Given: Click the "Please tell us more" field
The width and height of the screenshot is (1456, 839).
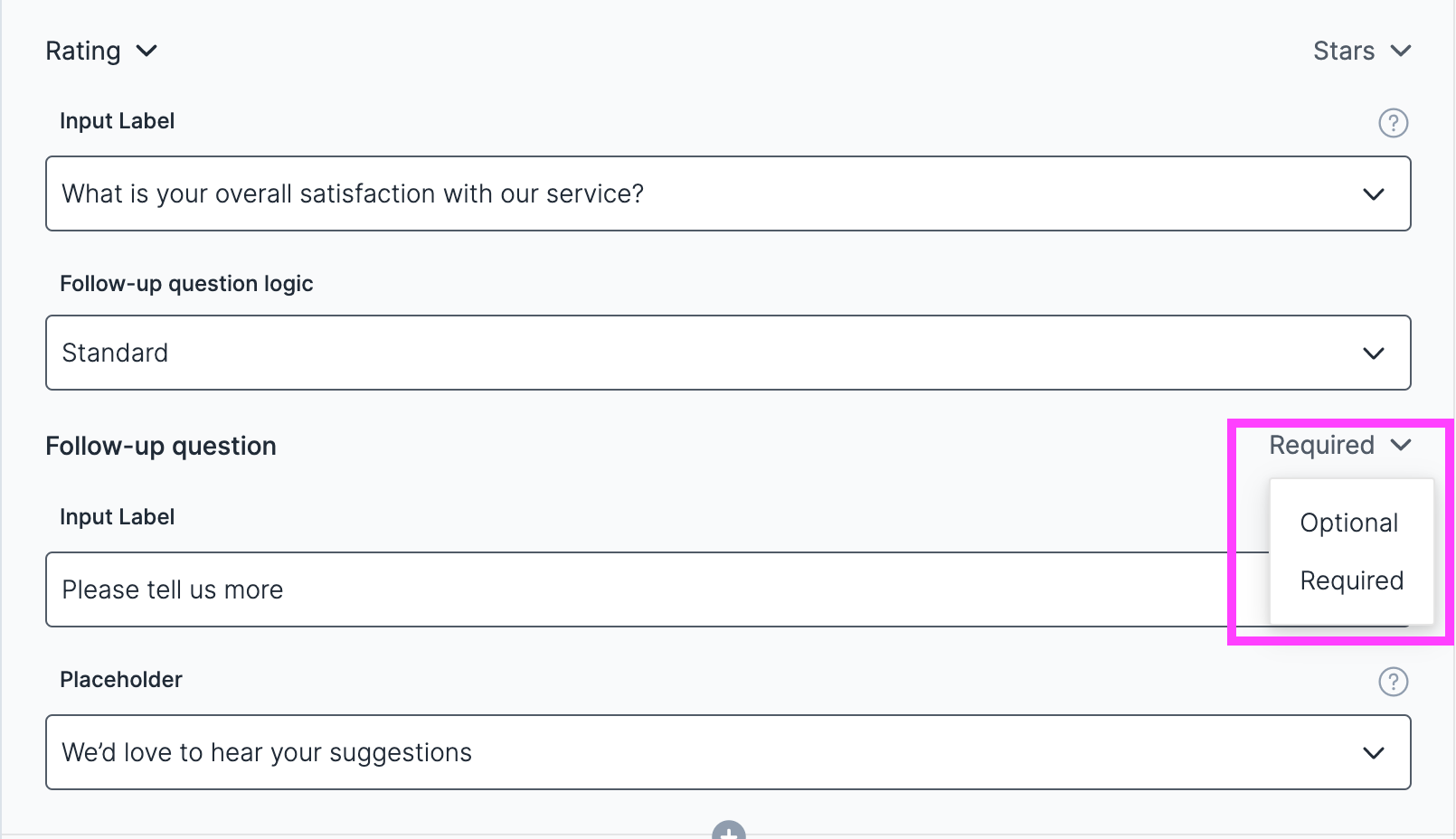Looking at the screenshot, I should (x=633, y=589).
